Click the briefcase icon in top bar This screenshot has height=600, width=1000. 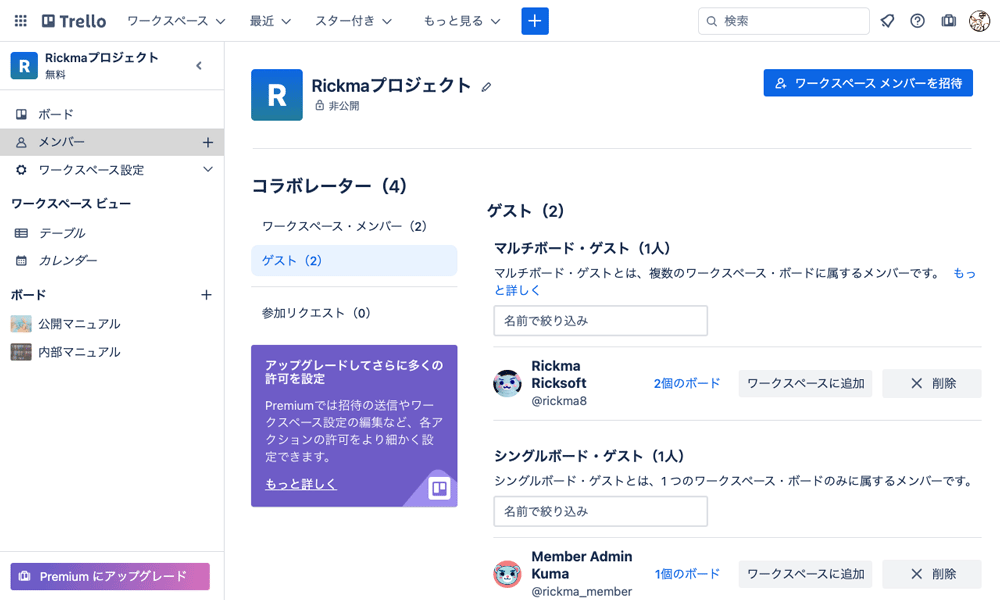(948, 21)
